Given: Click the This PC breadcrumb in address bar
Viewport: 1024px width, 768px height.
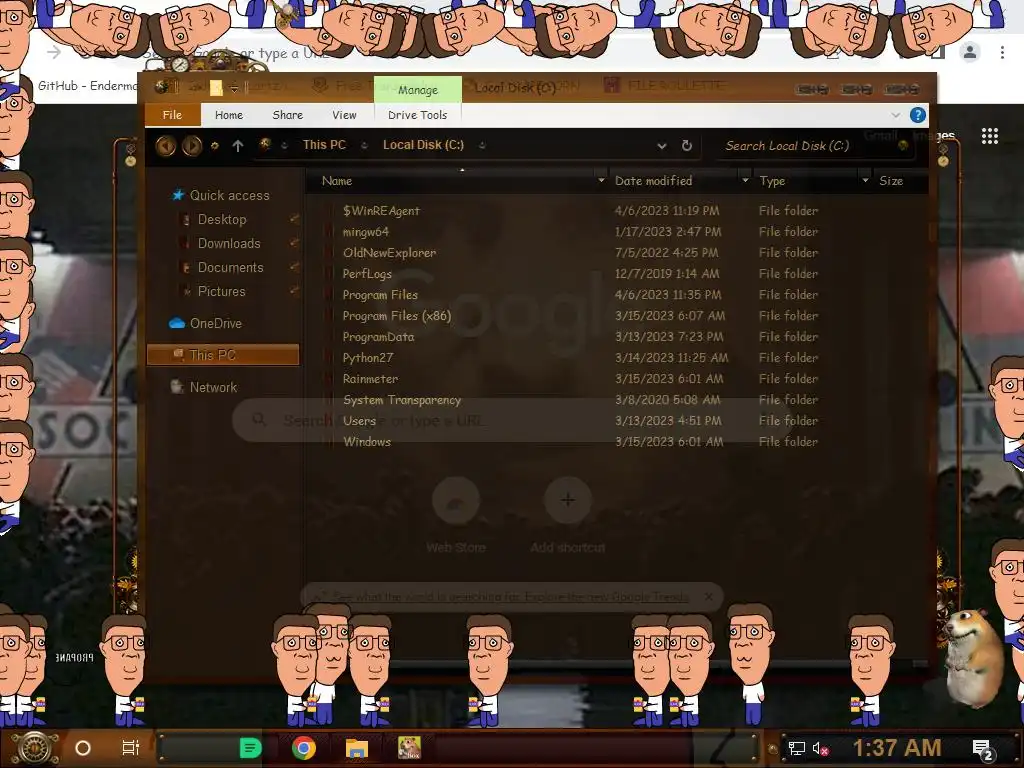Looking at the screenshot, I should pyautogui.click(x=324, y=145).
